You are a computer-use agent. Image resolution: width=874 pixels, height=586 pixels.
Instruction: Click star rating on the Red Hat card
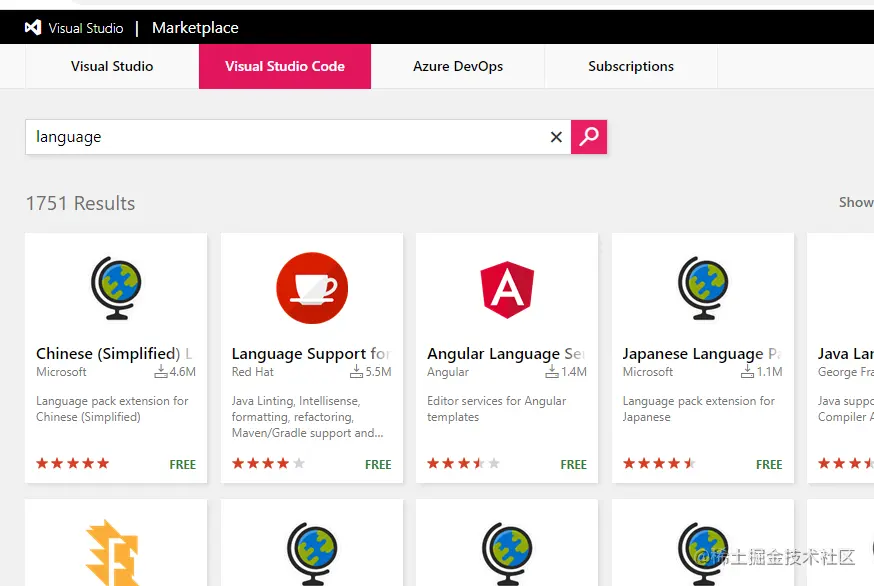268,463
